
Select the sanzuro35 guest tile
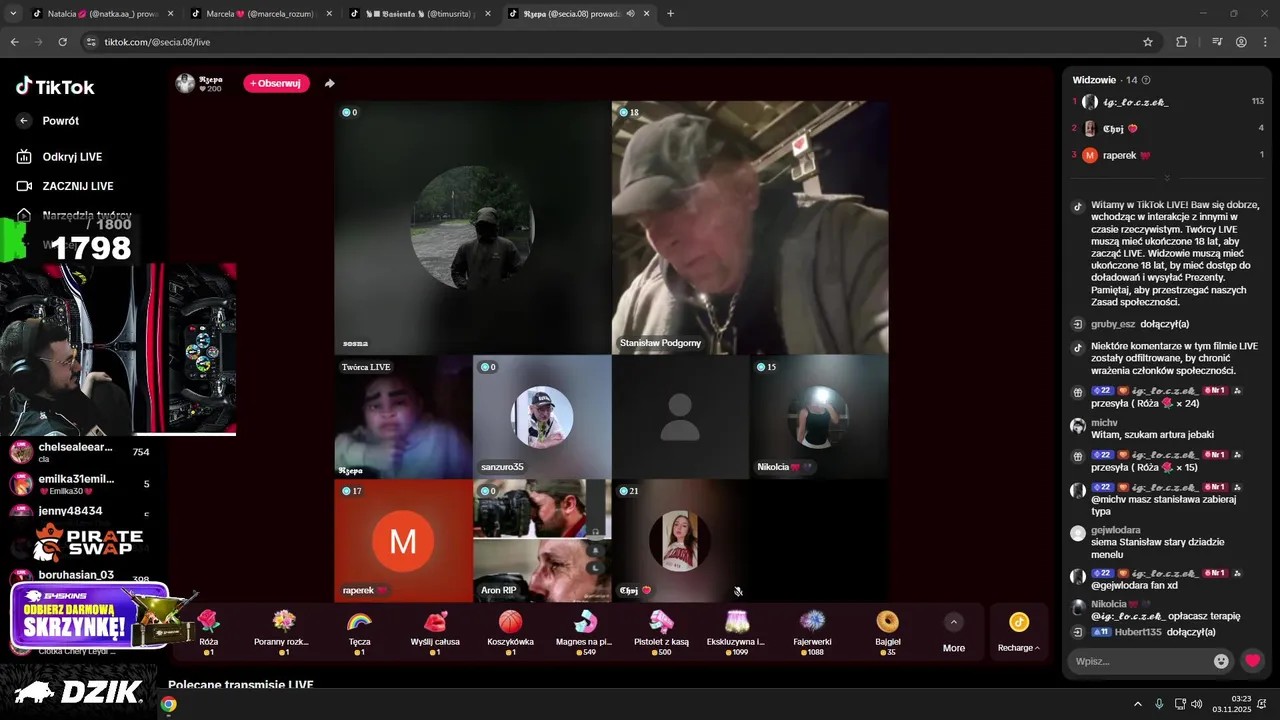point(541,417)
